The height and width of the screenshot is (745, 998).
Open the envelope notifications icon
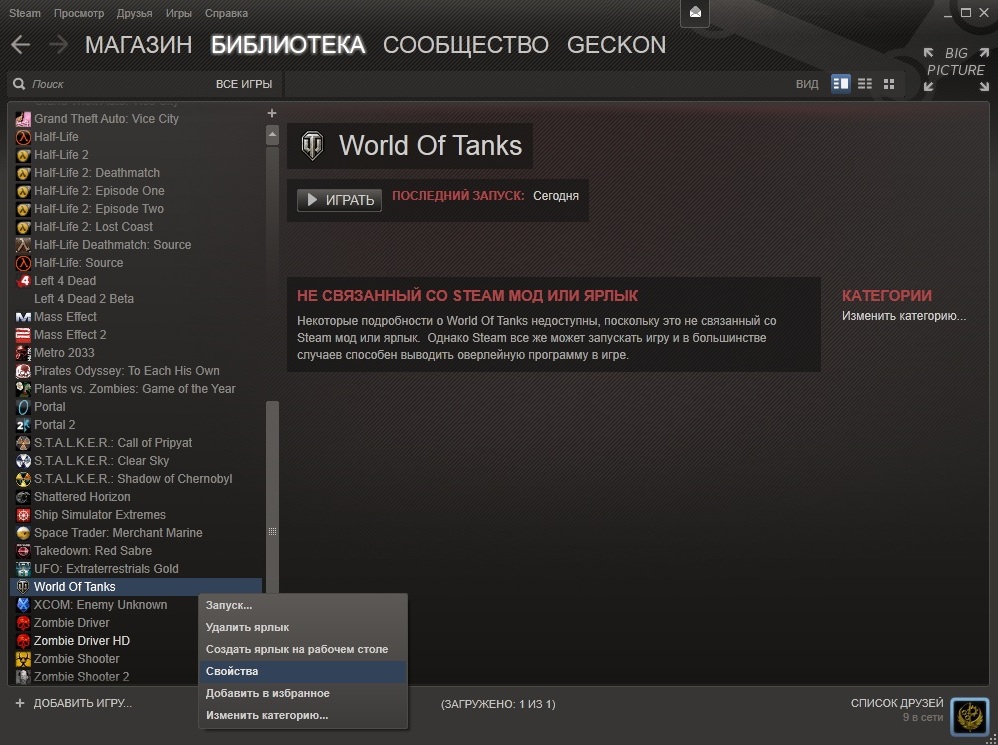coord(695,13)
